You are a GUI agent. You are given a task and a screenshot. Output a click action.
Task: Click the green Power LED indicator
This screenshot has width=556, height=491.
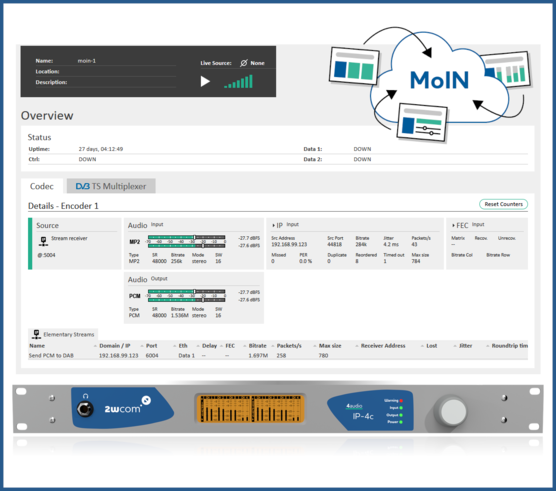(x=401, y=422)
